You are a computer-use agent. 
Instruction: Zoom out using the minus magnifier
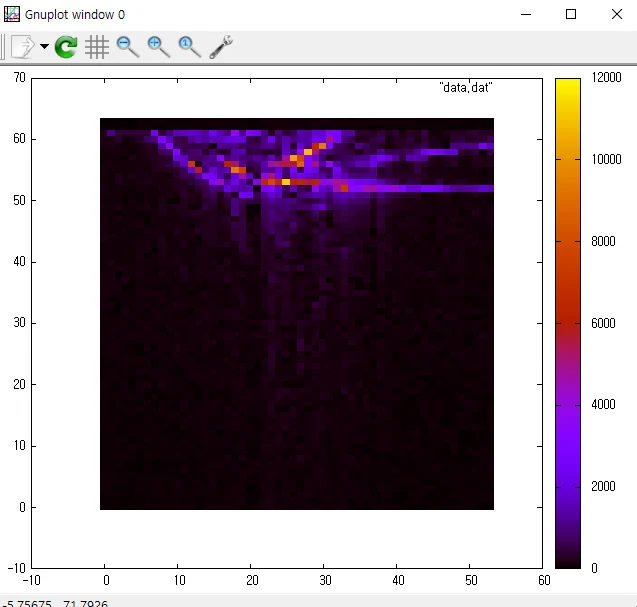[128, 47]
